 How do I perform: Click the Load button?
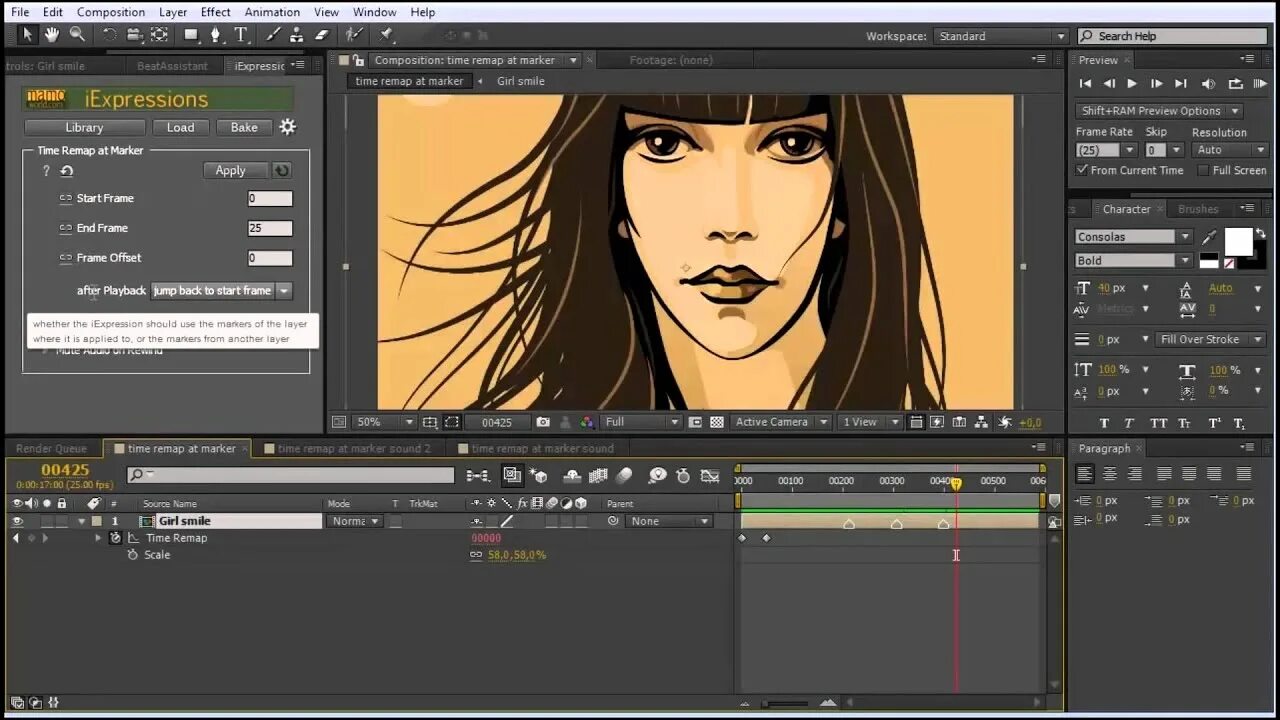pos(181,128)
